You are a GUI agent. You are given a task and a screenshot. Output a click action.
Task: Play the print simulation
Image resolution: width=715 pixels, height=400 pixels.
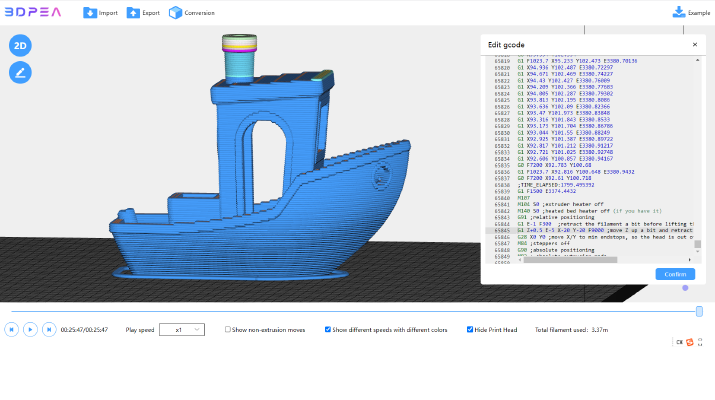coord(30,329)
